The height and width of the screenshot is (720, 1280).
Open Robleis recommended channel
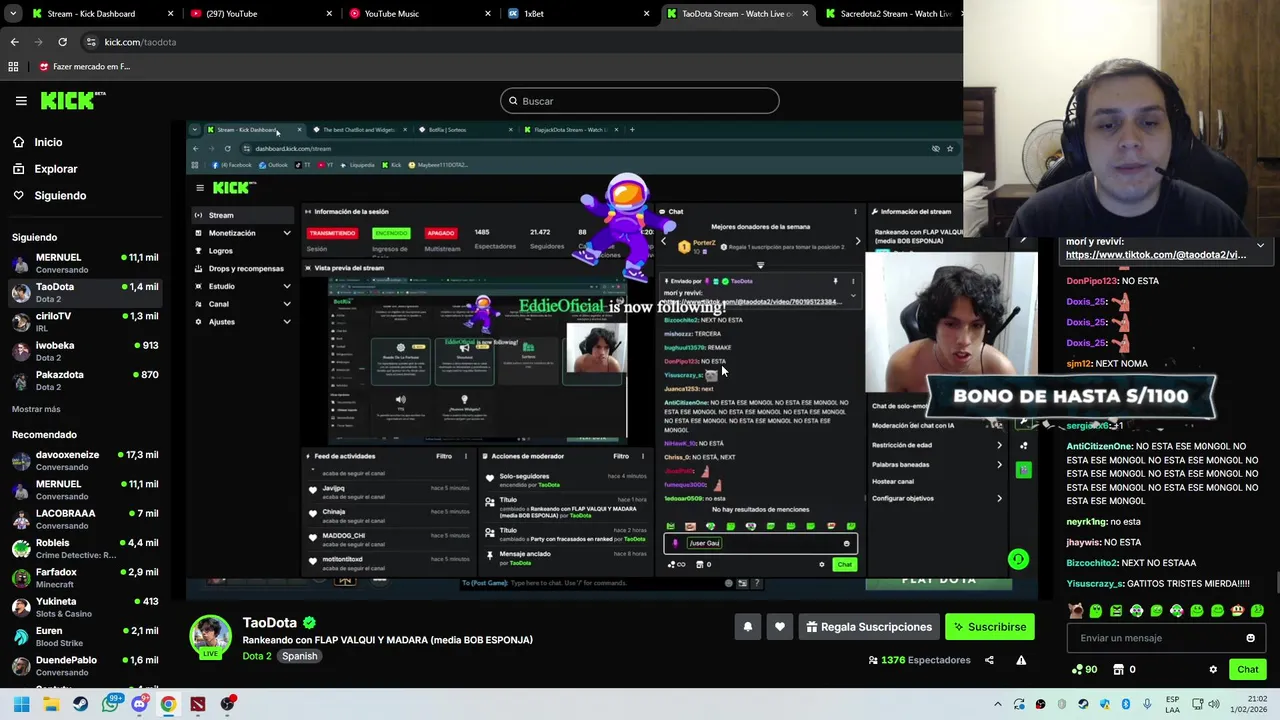(x=84, y=548)
